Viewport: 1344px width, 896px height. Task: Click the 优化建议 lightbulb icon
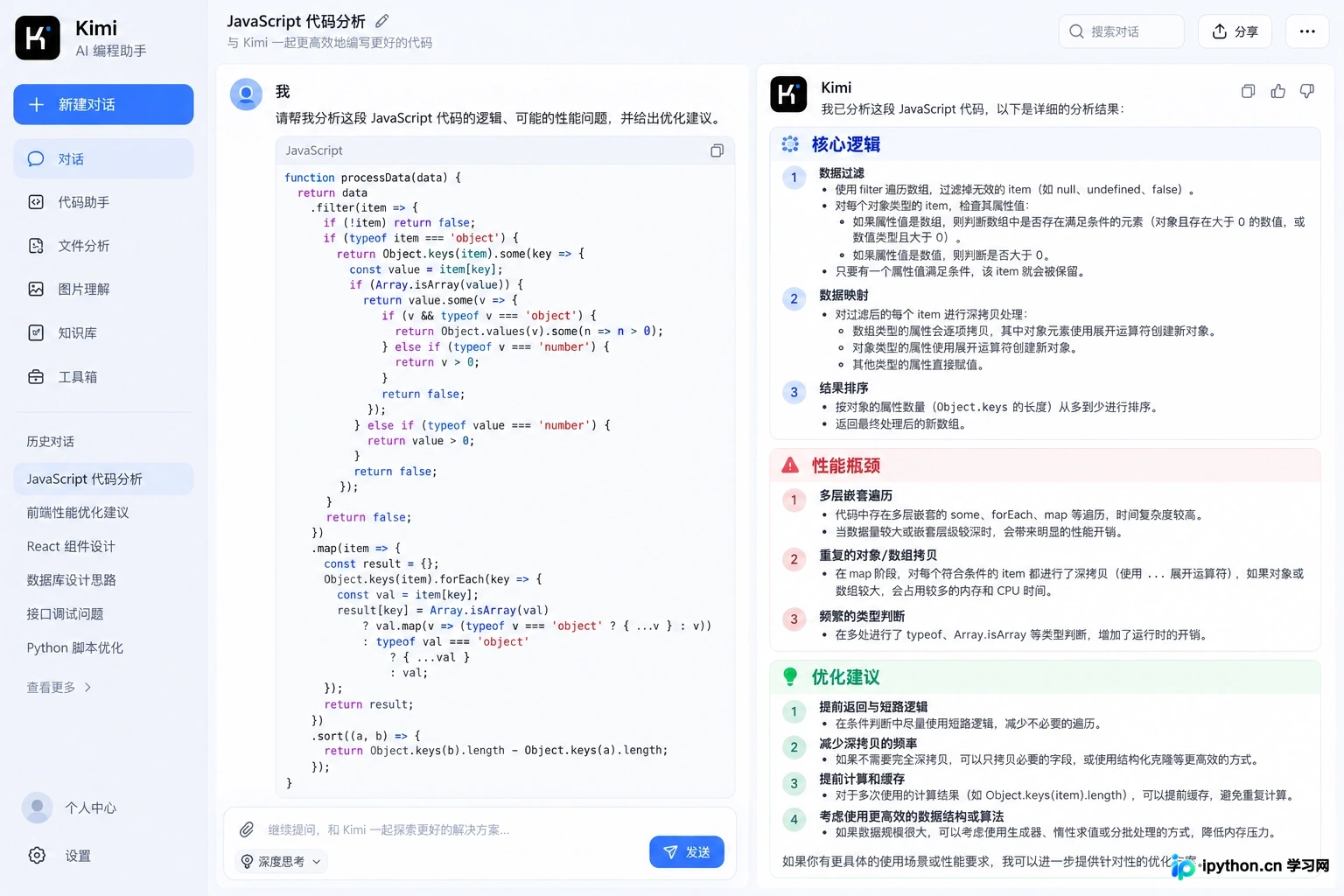[790, 676]
